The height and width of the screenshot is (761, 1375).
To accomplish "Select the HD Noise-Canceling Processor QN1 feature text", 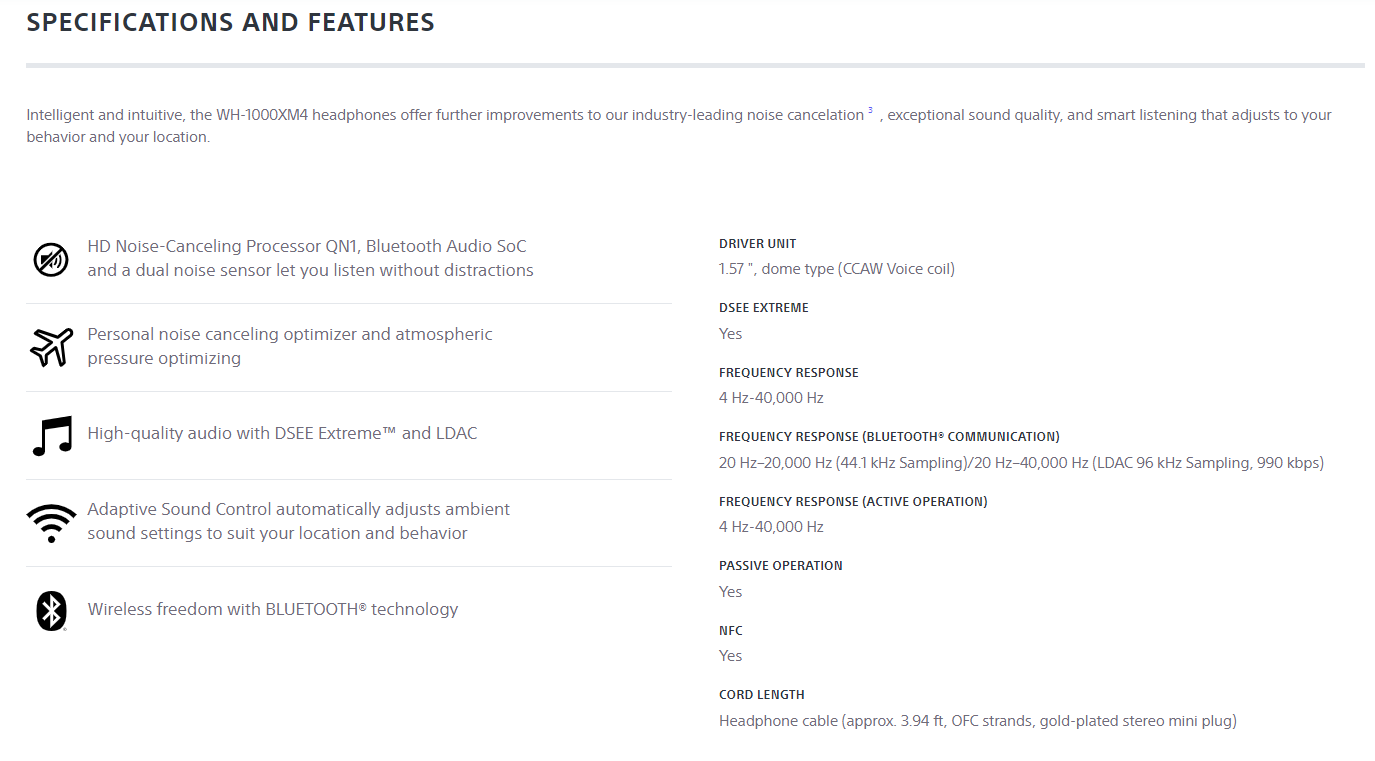I will coord(310,258).
